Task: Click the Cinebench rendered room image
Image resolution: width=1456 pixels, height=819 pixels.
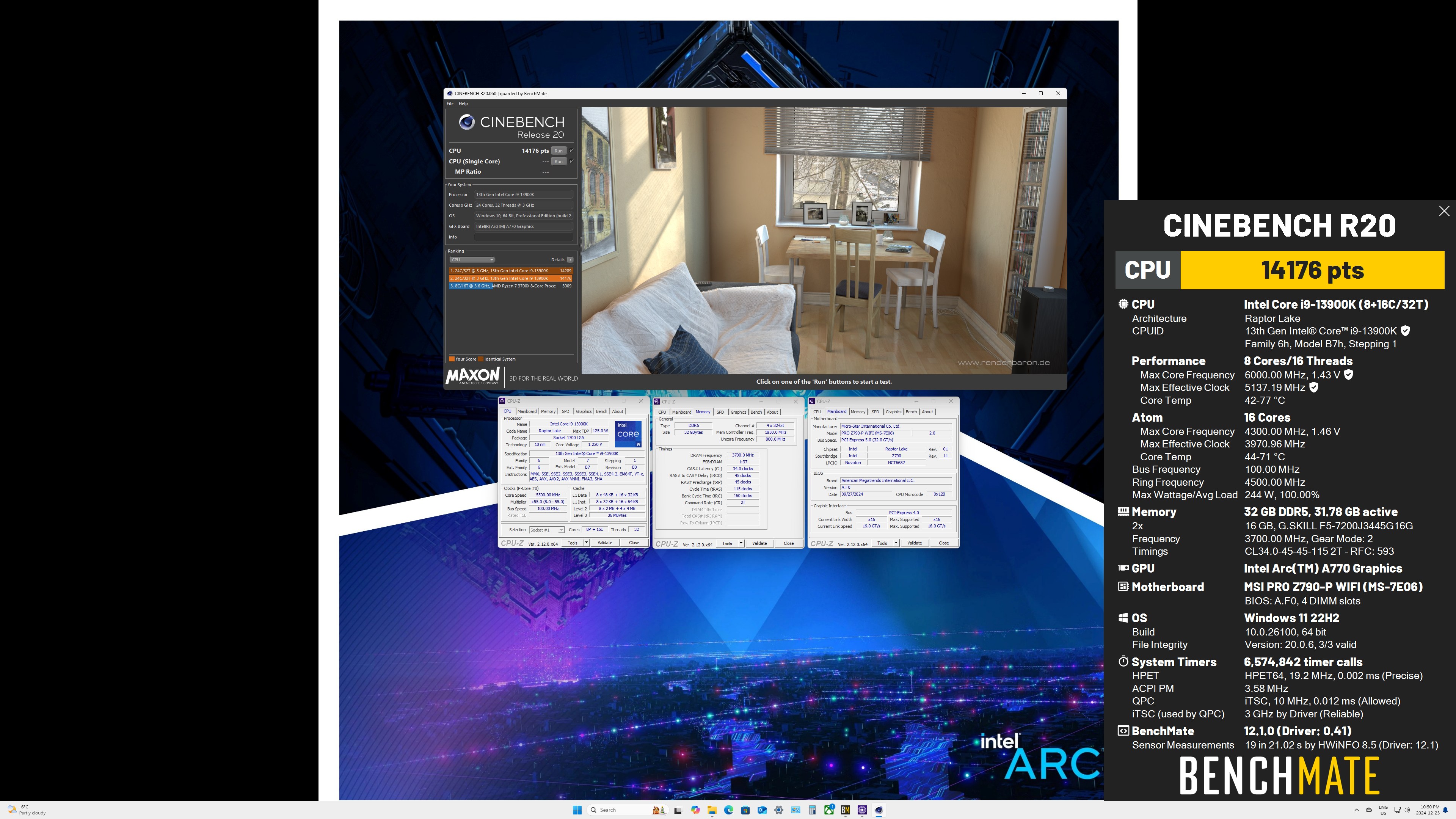Action: point(824,241)
